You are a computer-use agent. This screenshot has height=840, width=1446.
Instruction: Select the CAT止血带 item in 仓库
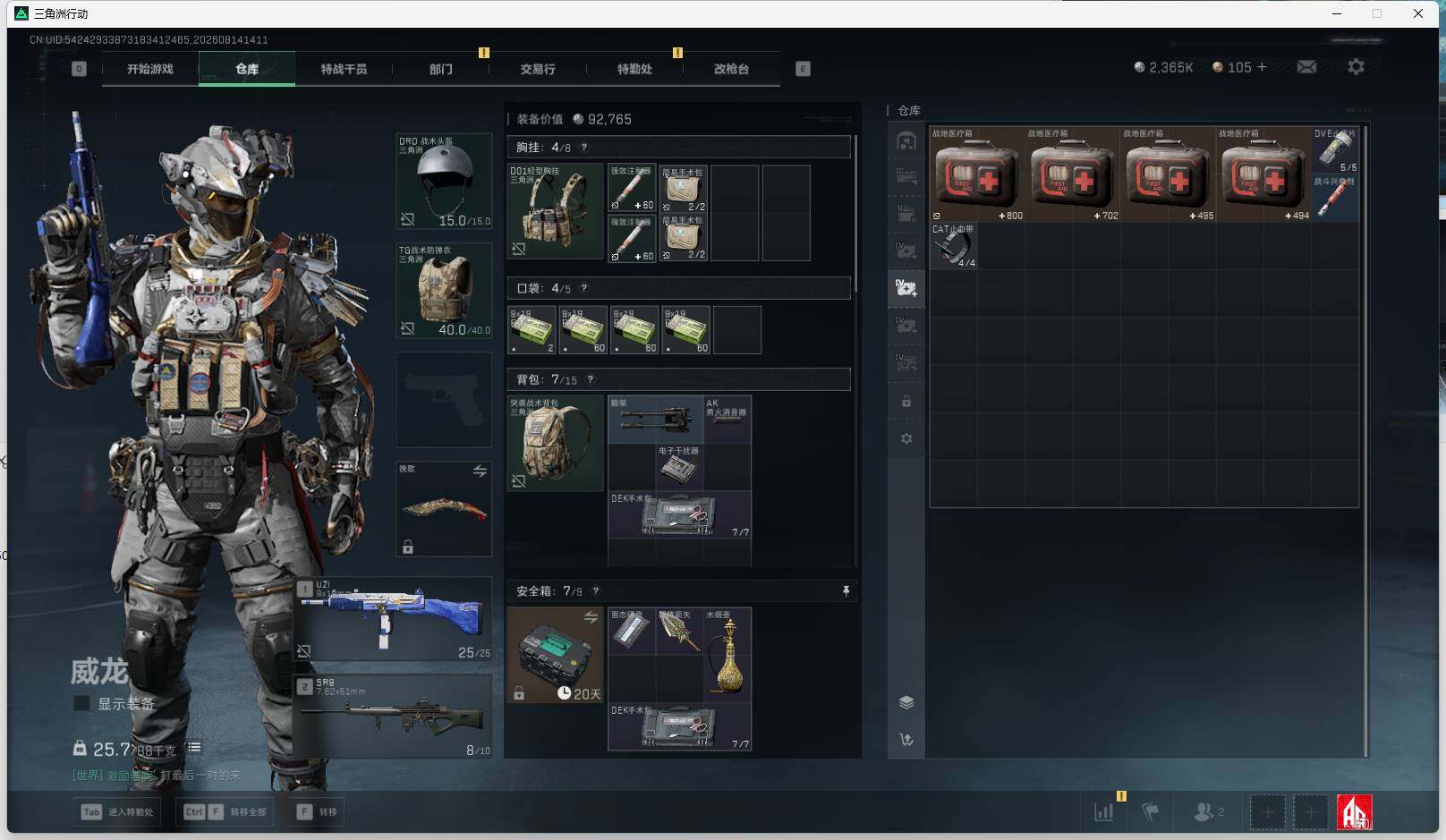(x=954, y=246)
